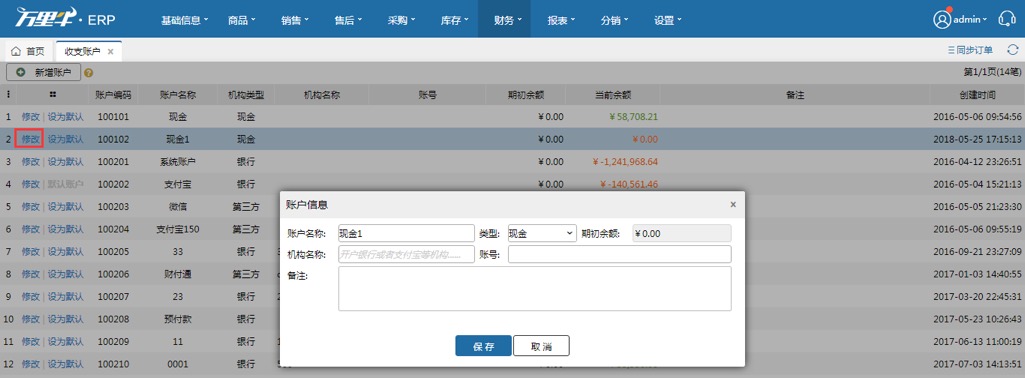
Task: Click the 创建时间 column header
Action: click(977, 95)
